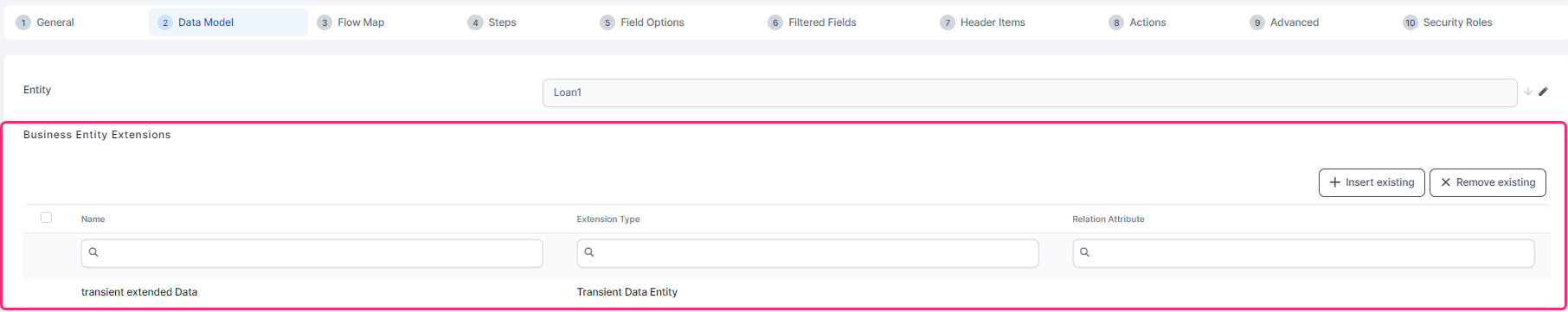The height and width of the screenshot is (312, 1568).
Task: Click search icon in Extension Type filter
Action: (589, 252)
